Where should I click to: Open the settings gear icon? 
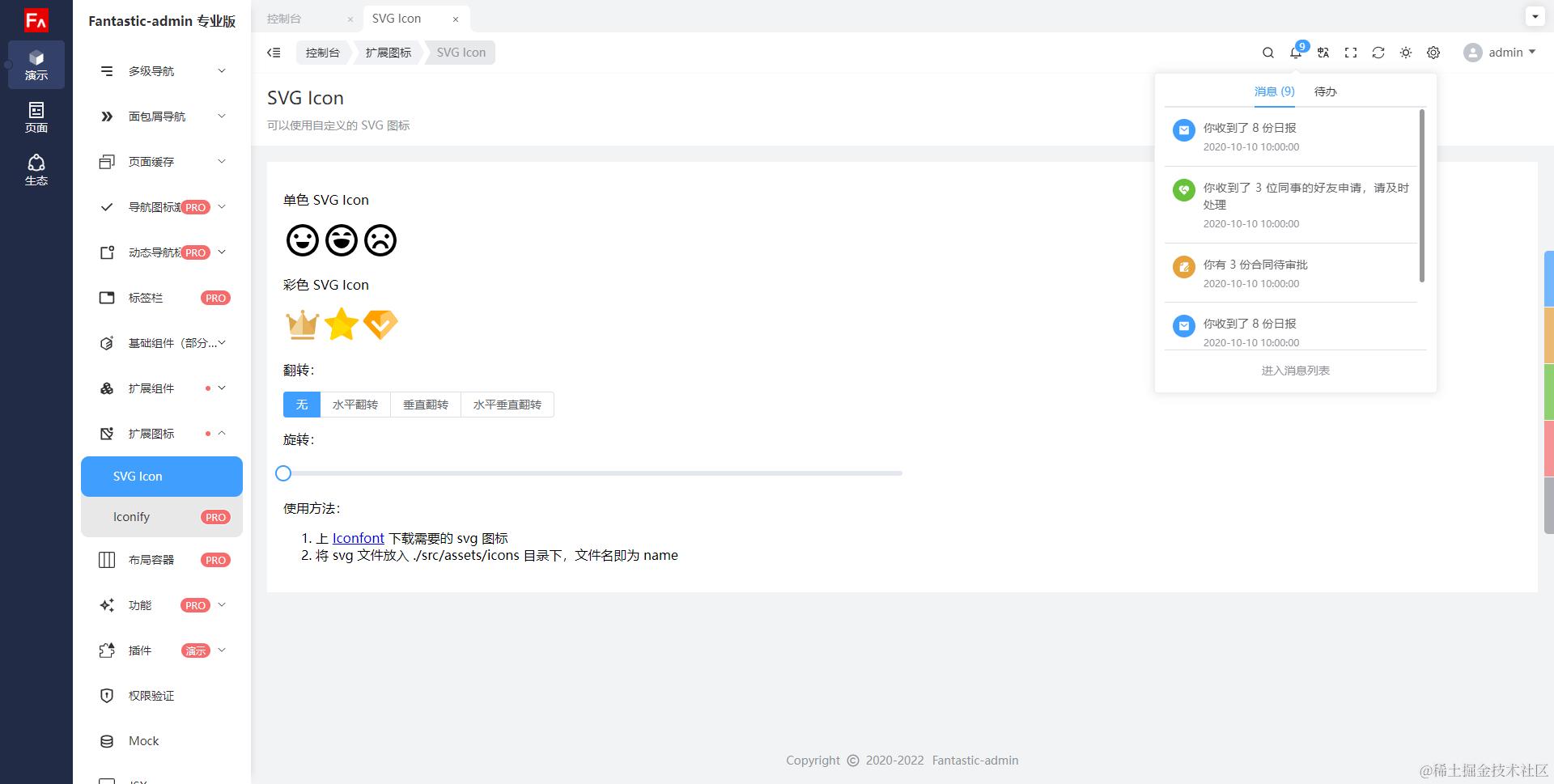point(1433,53)
